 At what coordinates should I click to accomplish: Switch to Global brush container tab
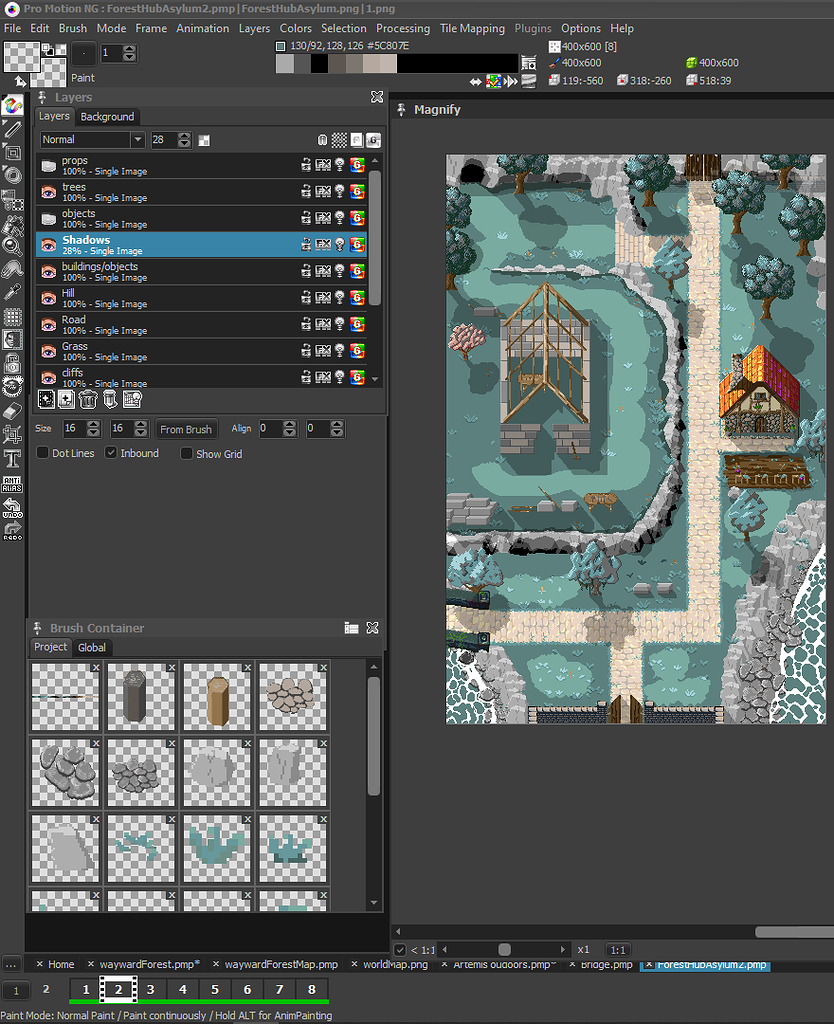pyautogui.click(x=92, y=647)
